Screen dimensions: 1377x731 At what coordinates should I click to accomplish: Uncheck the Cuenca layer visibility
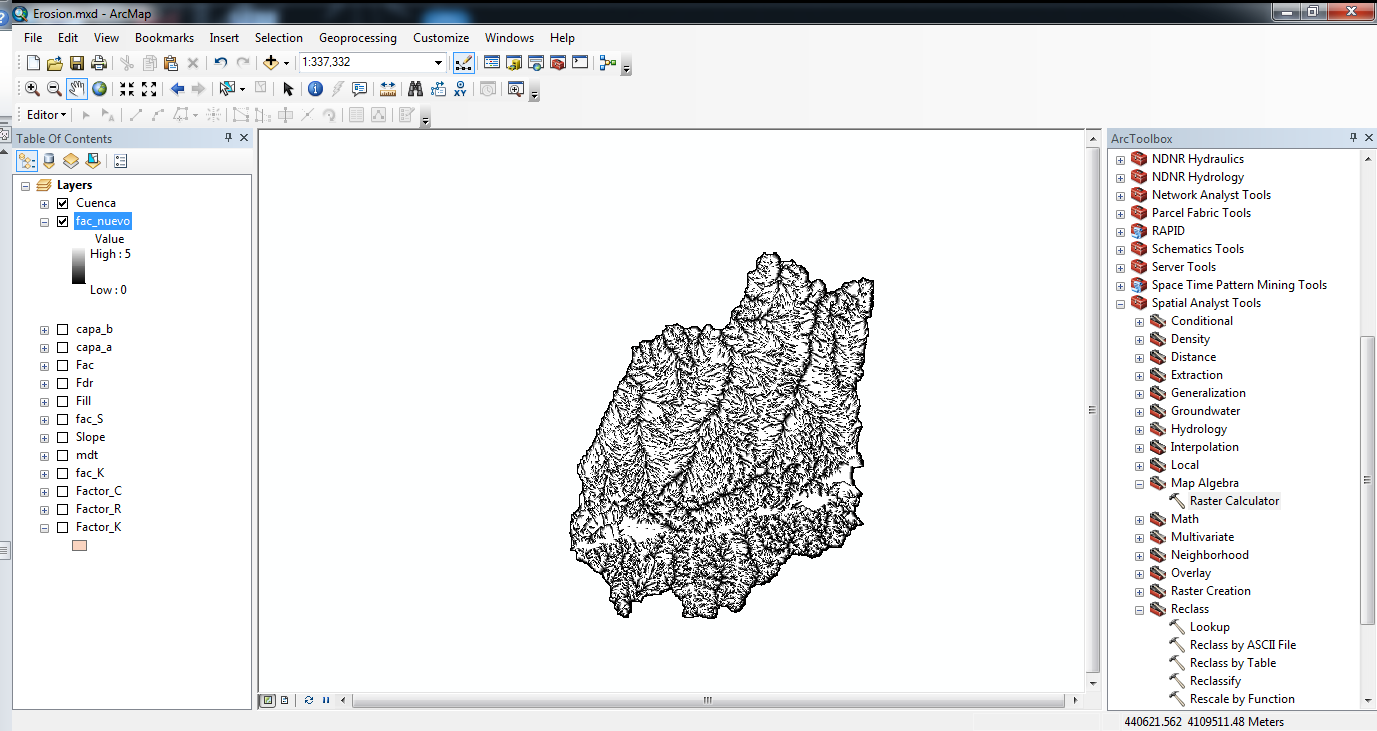coord(62,203)
